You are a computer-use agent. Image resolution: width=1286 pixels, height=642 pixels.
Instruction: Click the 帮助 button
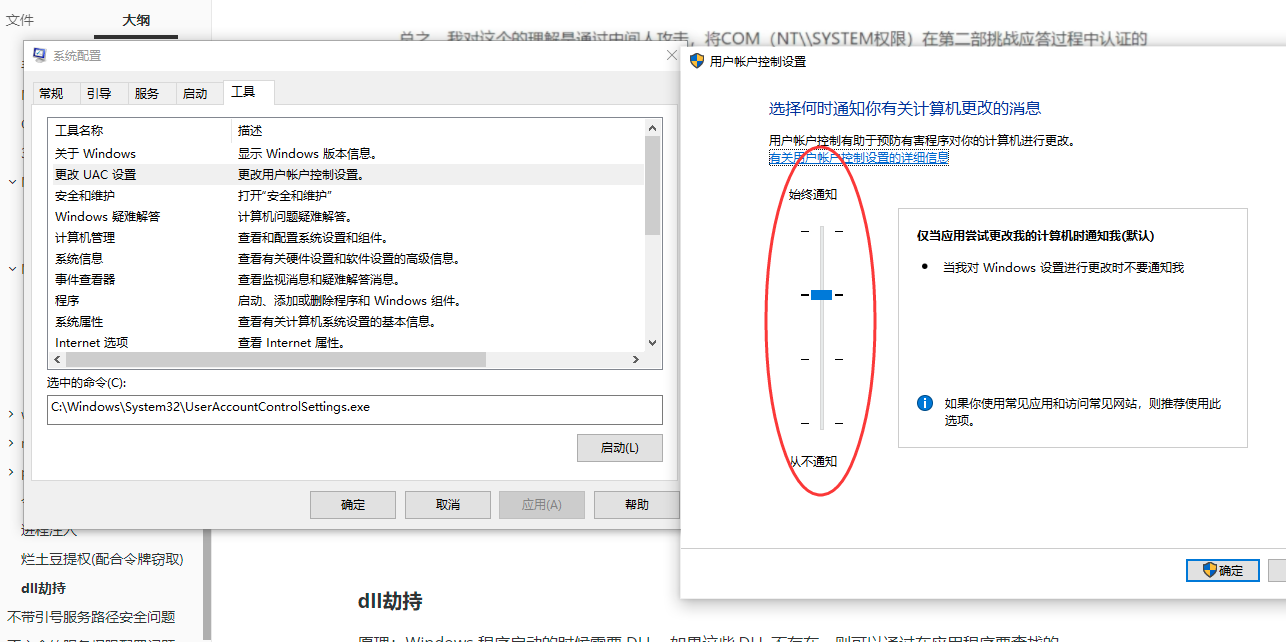point(637,504)
